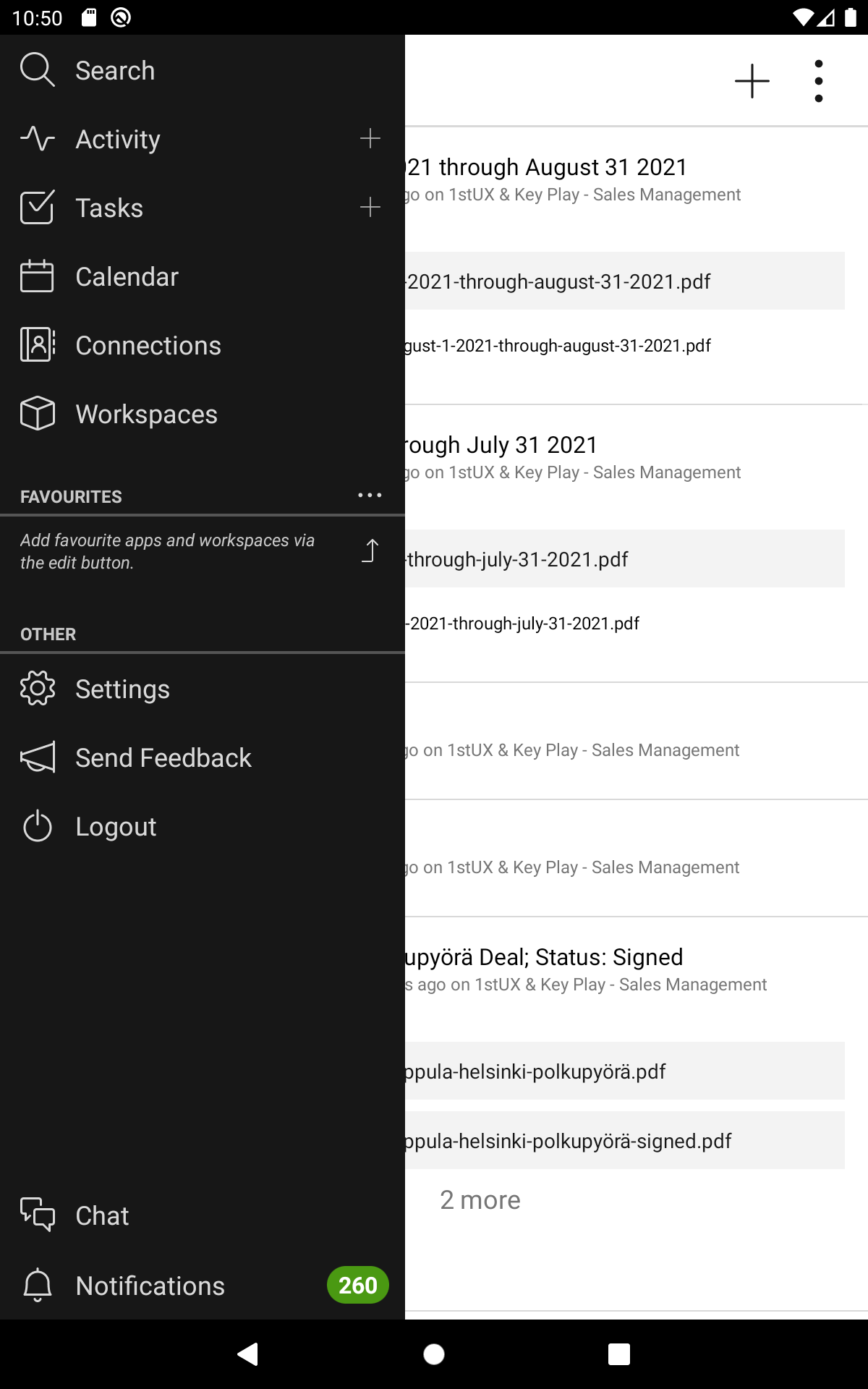Open the Workspaces cube icon
868x1389 pixels.
pos(37,414)
